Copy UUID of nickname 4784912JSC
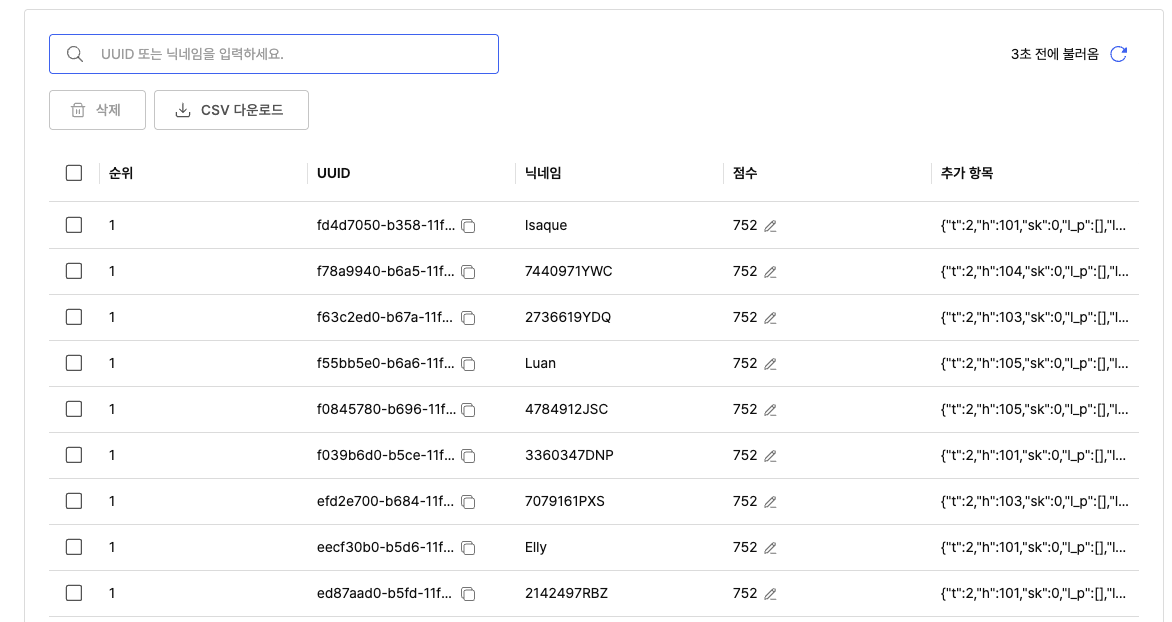Image resolution: width=1172 pixels, height=622 pixels. 468,410
